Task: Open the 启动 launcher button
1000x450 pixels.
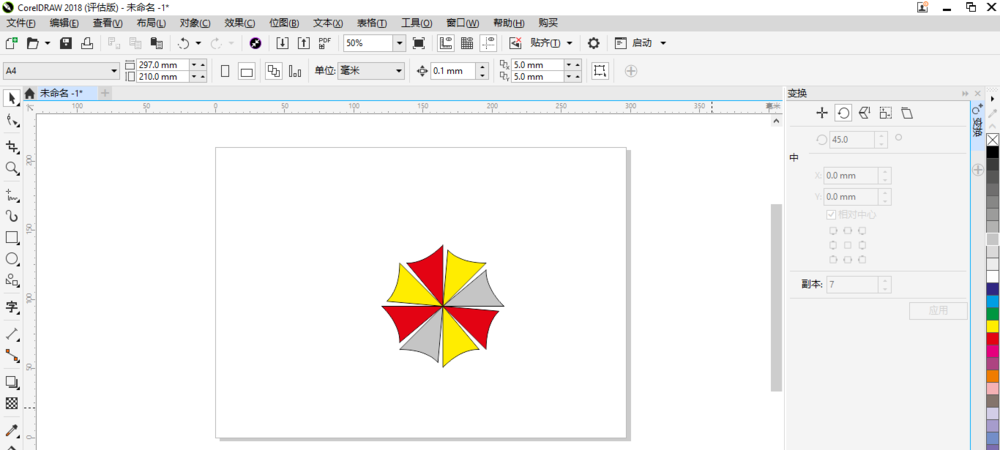Action: tap(641, 43)
